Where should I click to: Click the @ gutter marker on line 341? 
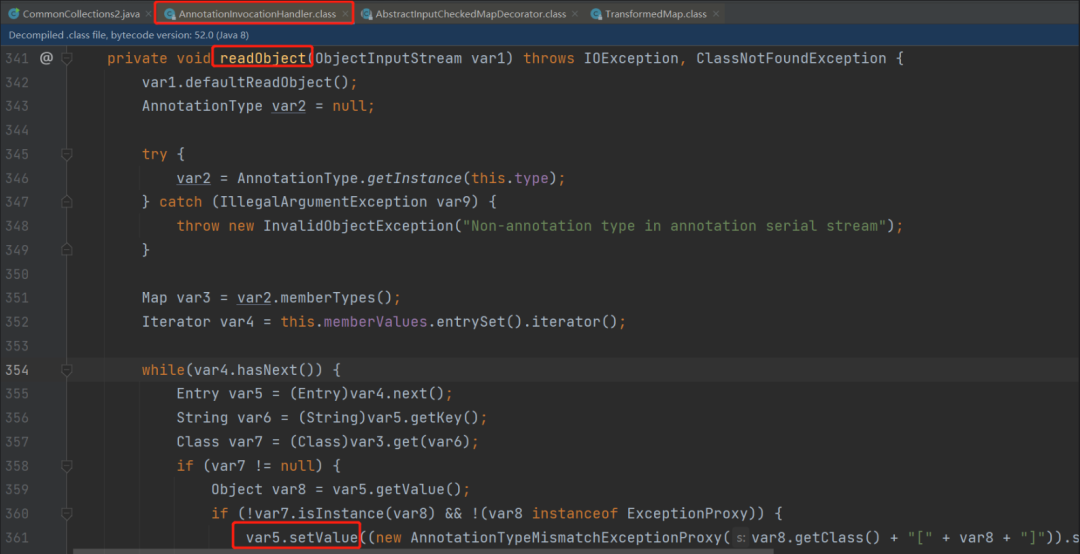coord(45,59)
